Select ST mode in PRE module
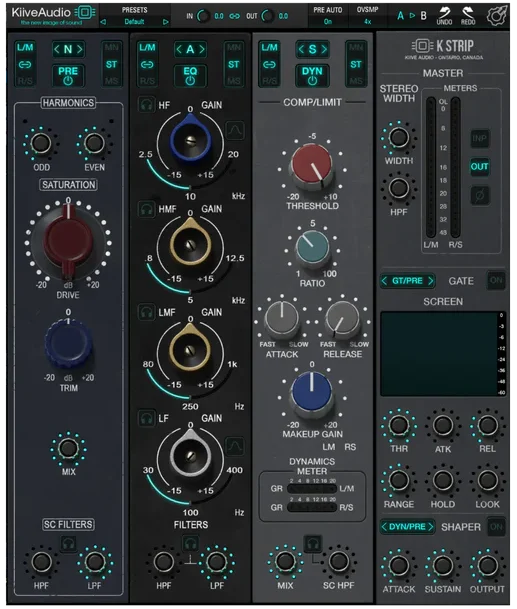This screenshot has height=609, width=517. pos(111,64)
